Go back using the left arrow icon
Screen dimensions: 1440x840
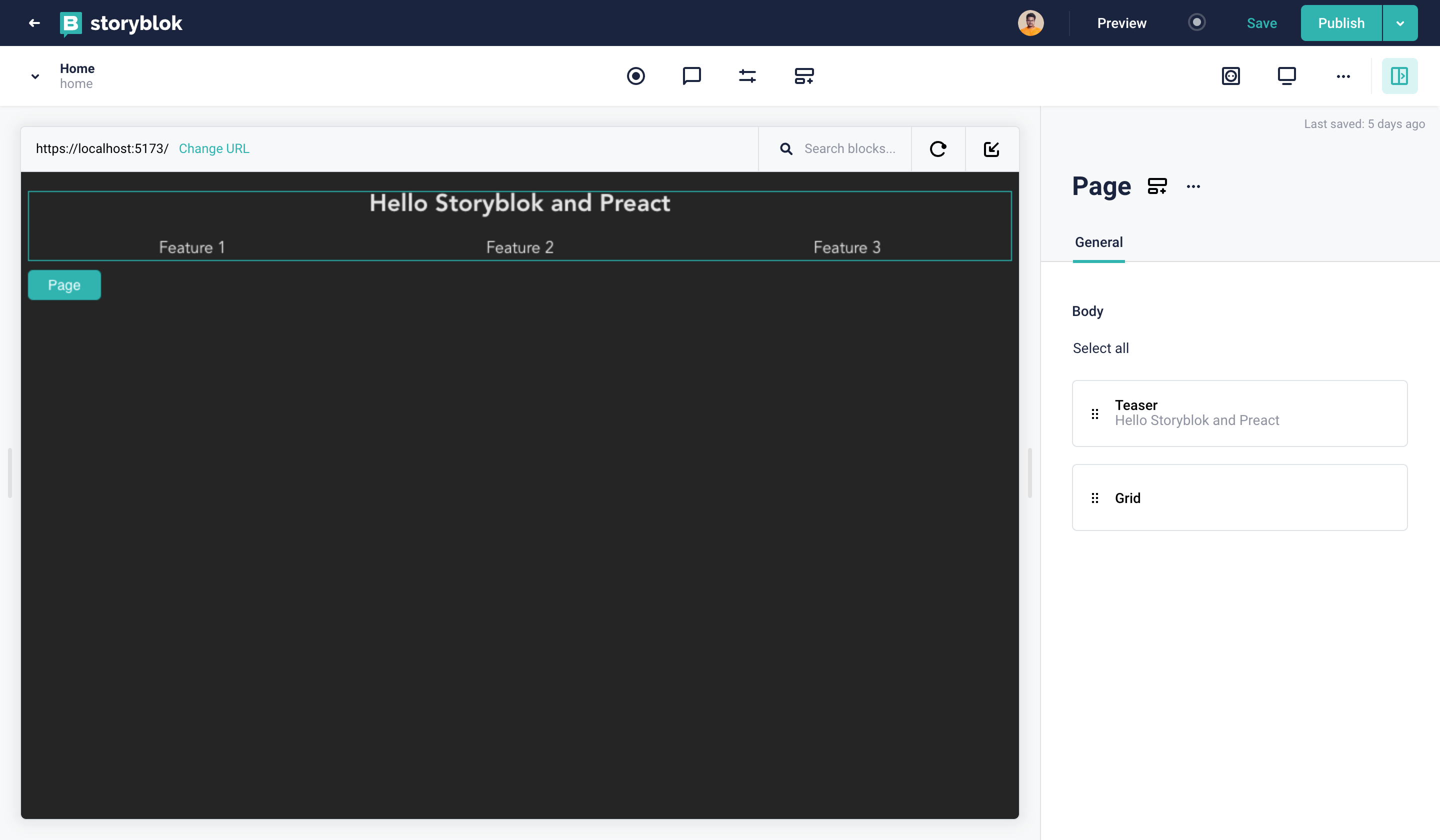(x=34, y=23)
